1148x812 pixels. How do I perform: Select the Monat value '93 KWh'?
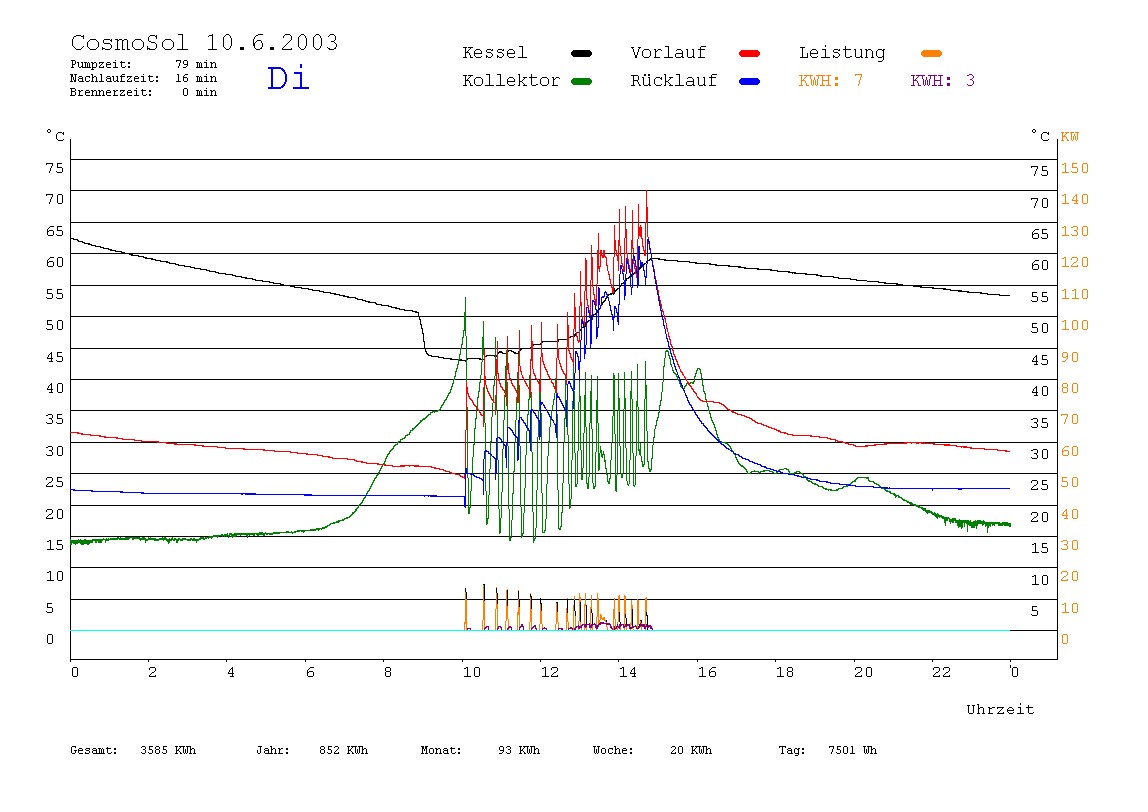[519, 750]
